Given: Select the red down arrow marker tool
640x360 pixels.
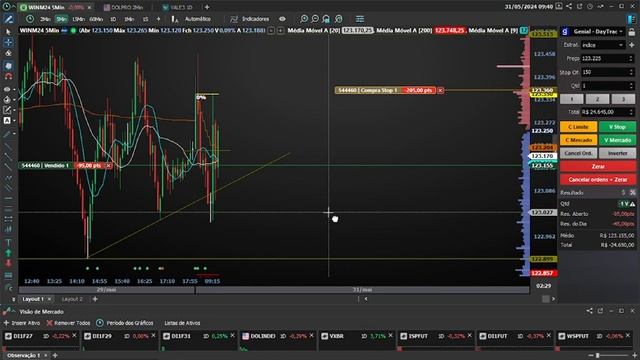Looking at the screenshot, I should tap(8, 264).
